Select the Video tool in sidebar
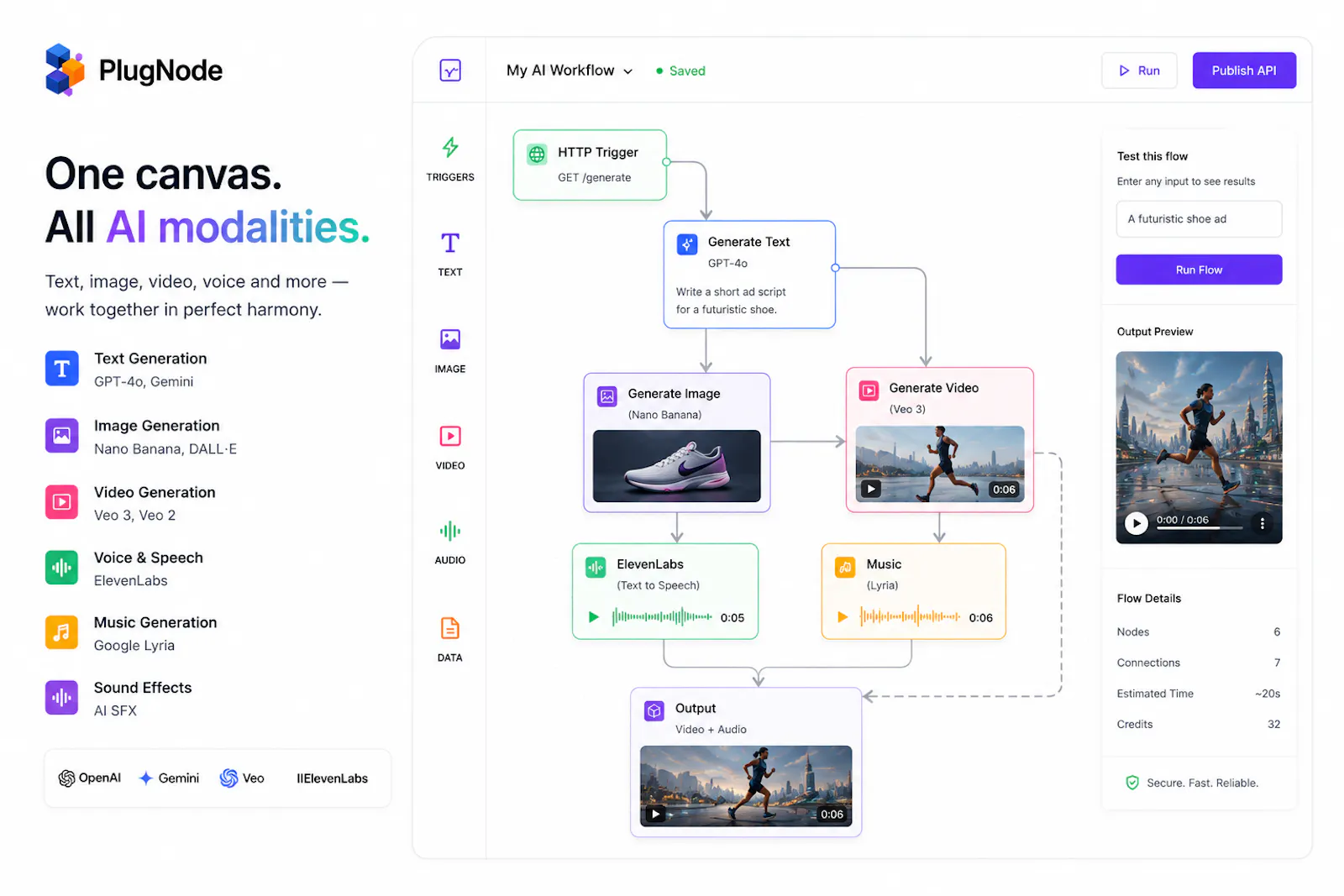The width and height of the screenshot is (1344, 896). 450,436
